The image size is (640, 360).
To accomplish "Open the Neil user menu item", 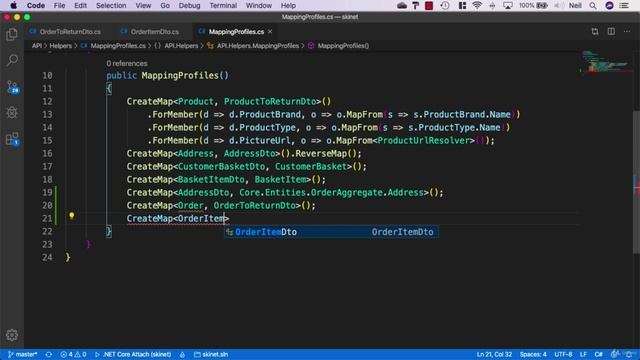I will coord(575,5).
